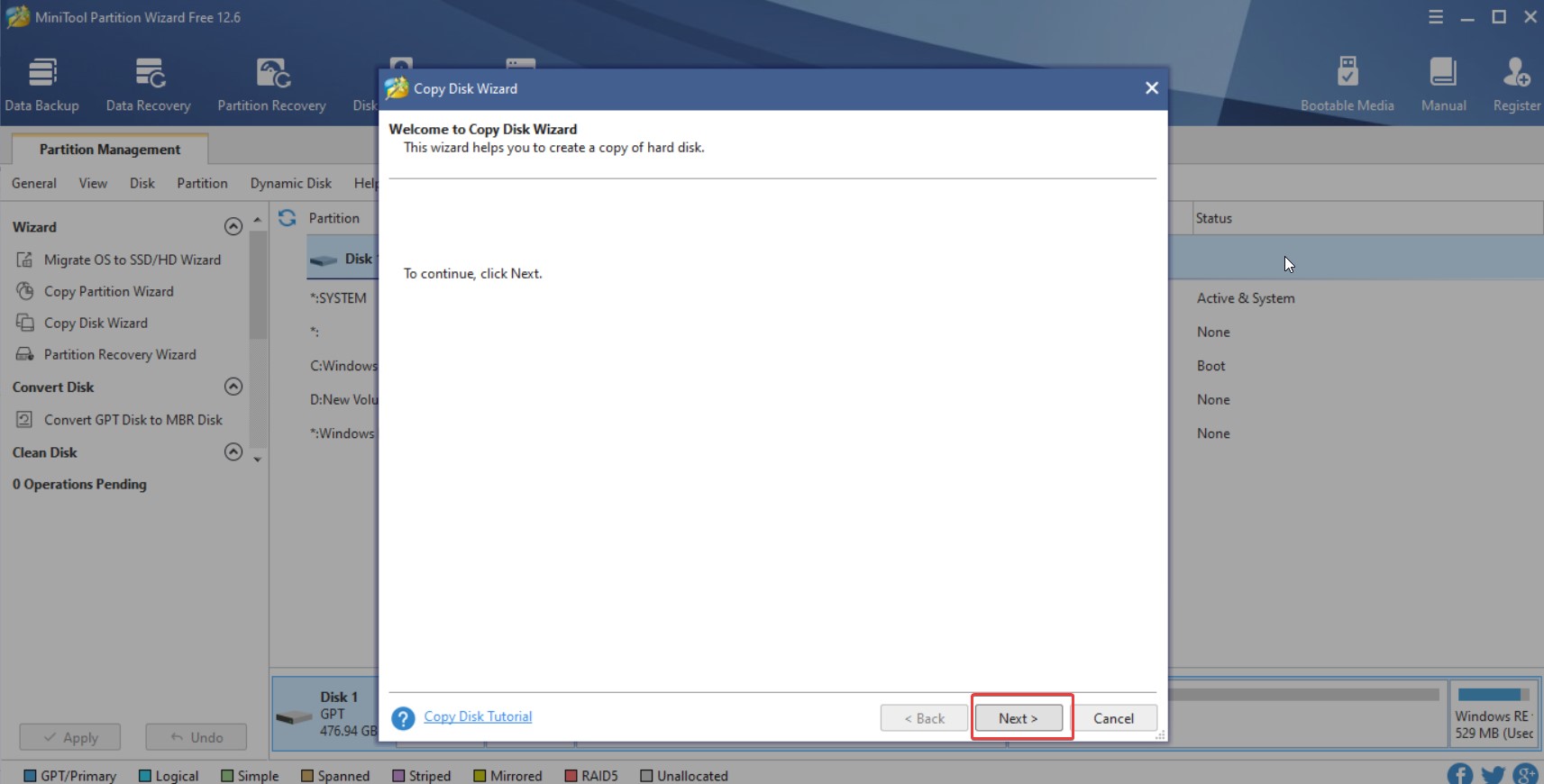
Task: Launch Migrate OS to SSD/HD Wizard
Action: click(x=119, y=260)
